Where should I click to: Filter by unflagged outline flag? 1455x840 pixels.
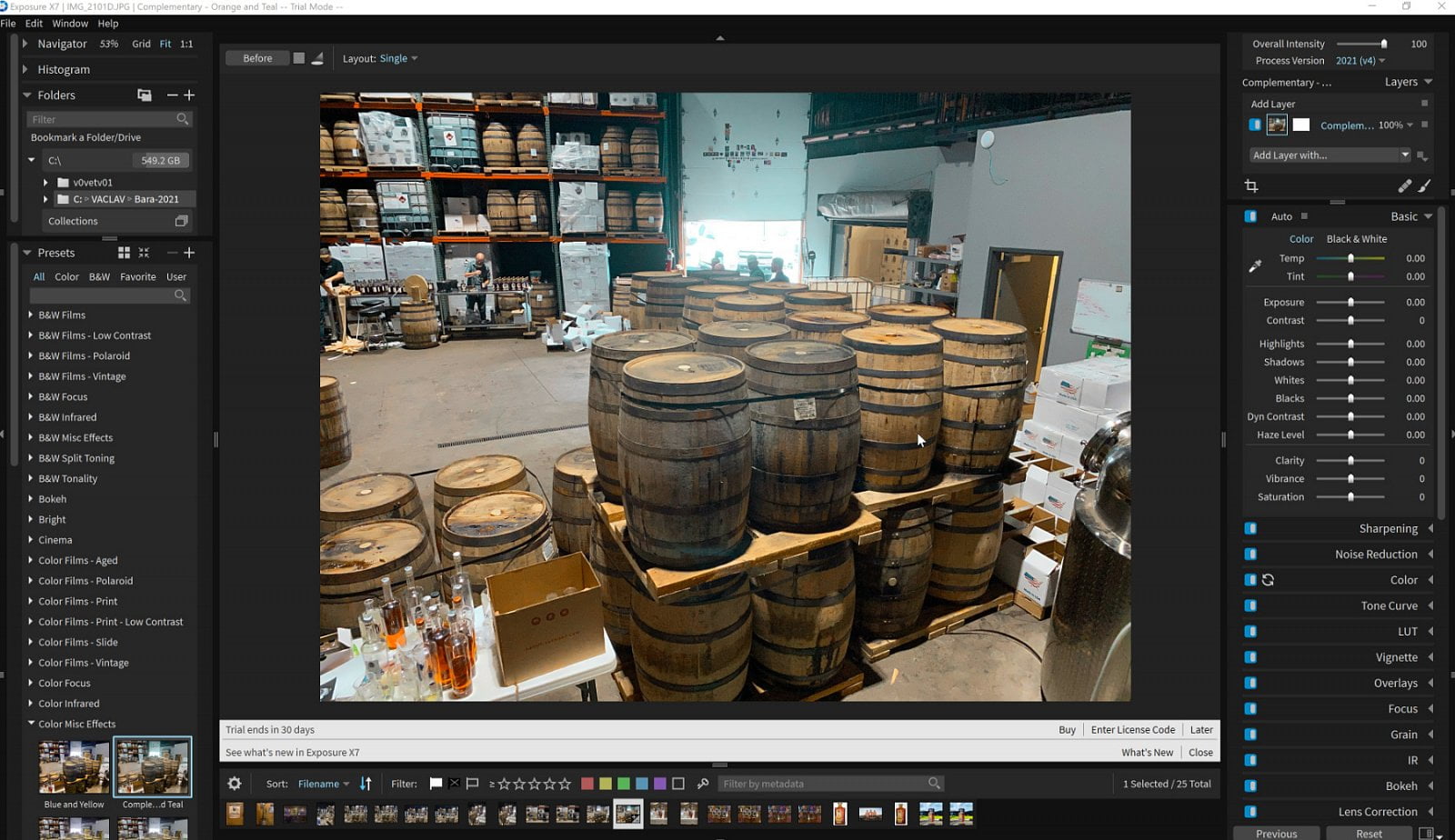(x=472, y=784)
